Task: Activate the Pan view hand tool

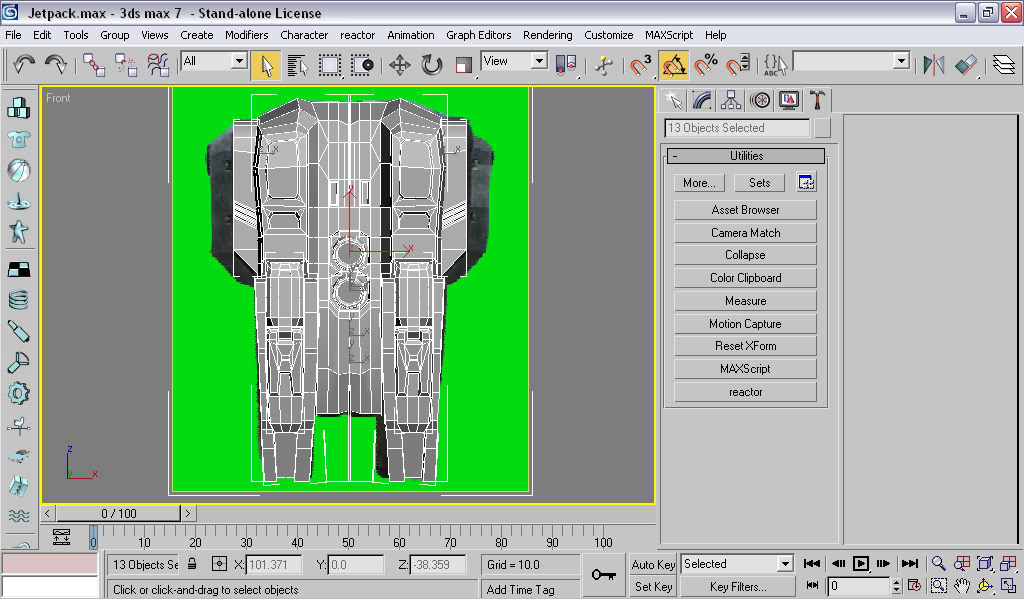Action: pyautogui.click(x=961, y=586)
